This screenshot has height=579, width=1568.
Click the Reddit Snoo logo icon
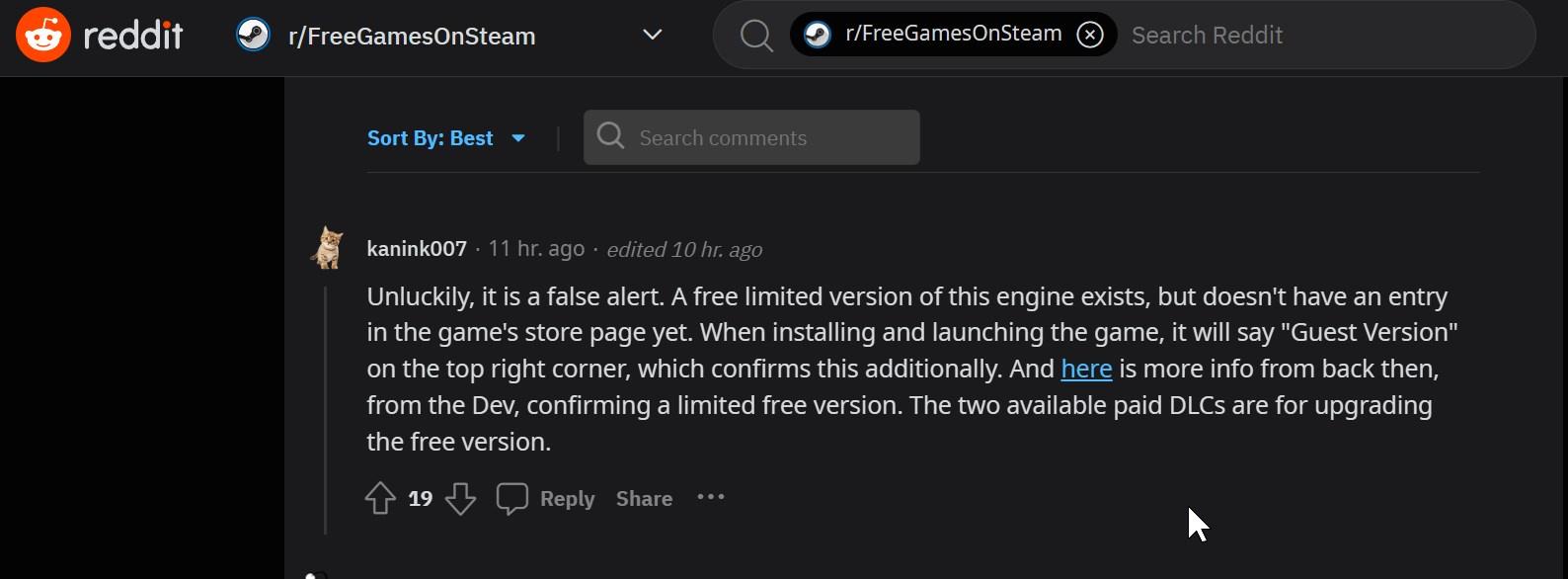43,36
